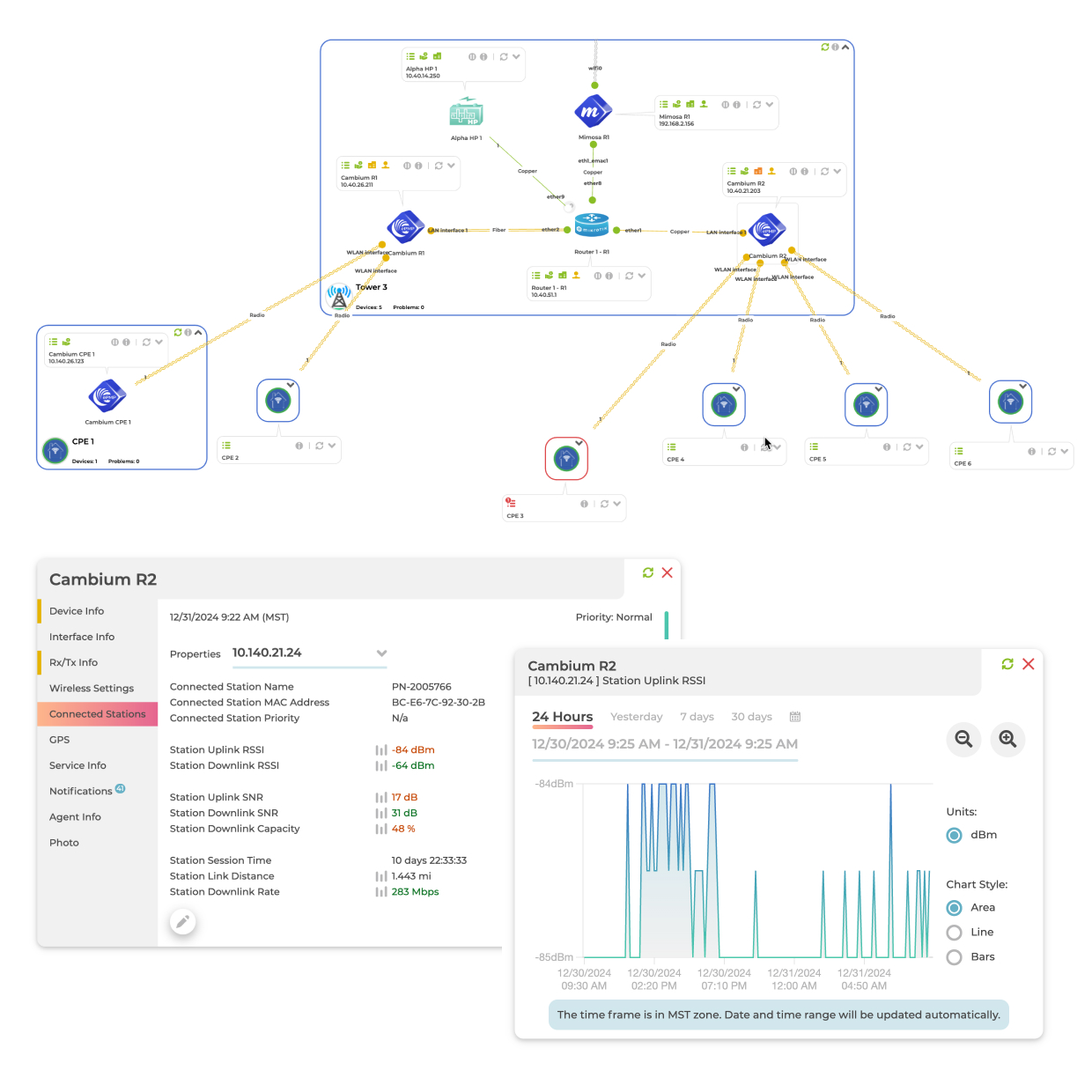The width and height of the screenshot is (1092, 1092).
Task: Select the Cambium R1 radio device icon
Action: point(406,227)
